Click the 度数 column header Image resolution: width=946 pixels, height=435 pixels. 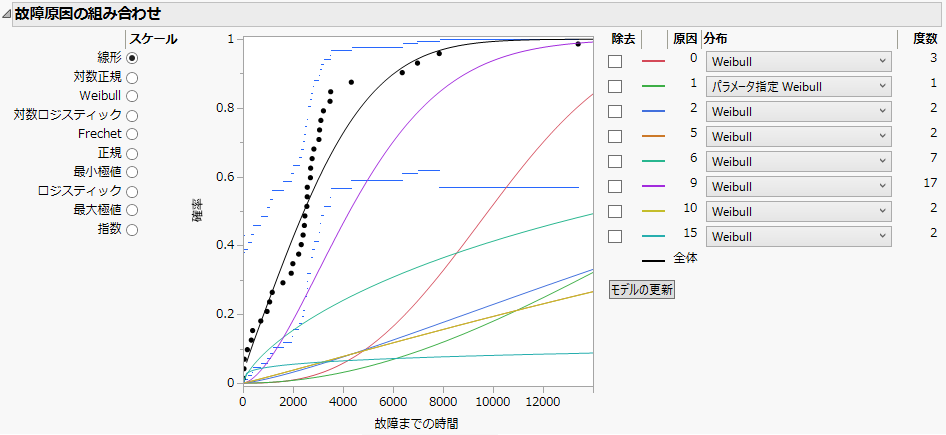pyautogui.click(x=925, y=39)
